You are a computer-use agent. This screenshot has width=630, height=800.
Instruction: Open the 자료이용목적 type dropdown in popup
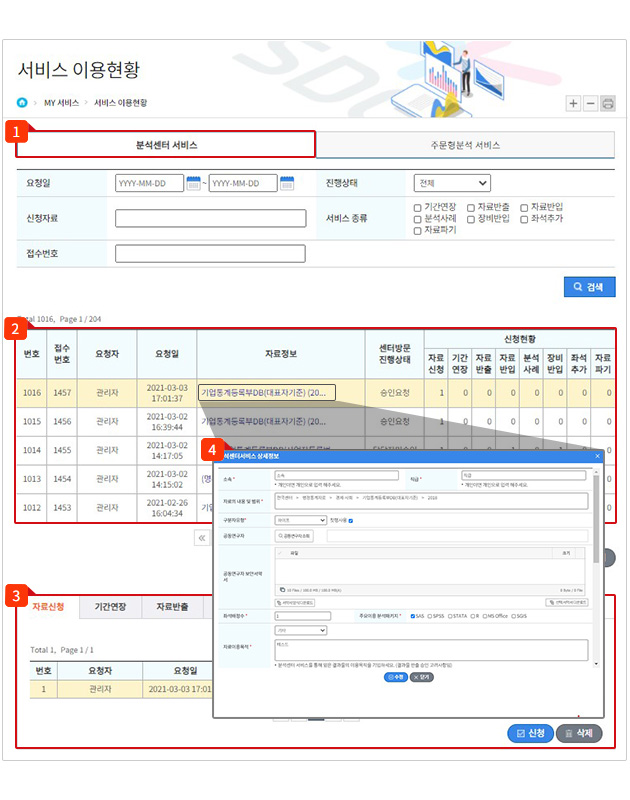coord(300,631)
